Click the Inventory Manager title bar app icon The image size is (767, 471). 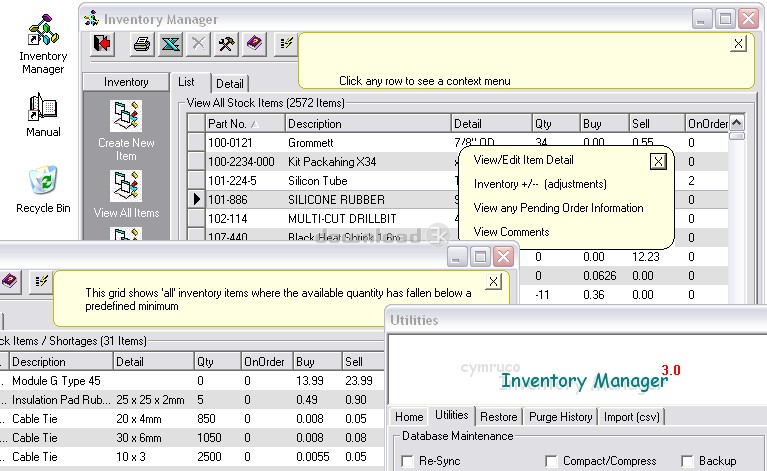pyautogui.click(x=91, y=19)
